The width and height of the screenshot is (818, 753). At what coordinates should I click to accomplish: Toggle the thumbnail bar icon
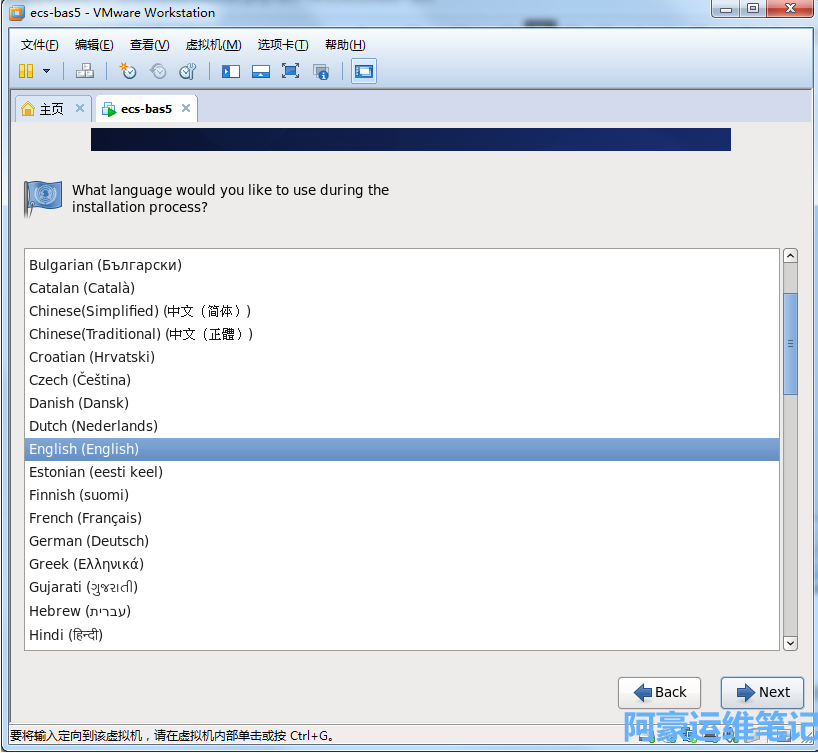tap(261, 71)
